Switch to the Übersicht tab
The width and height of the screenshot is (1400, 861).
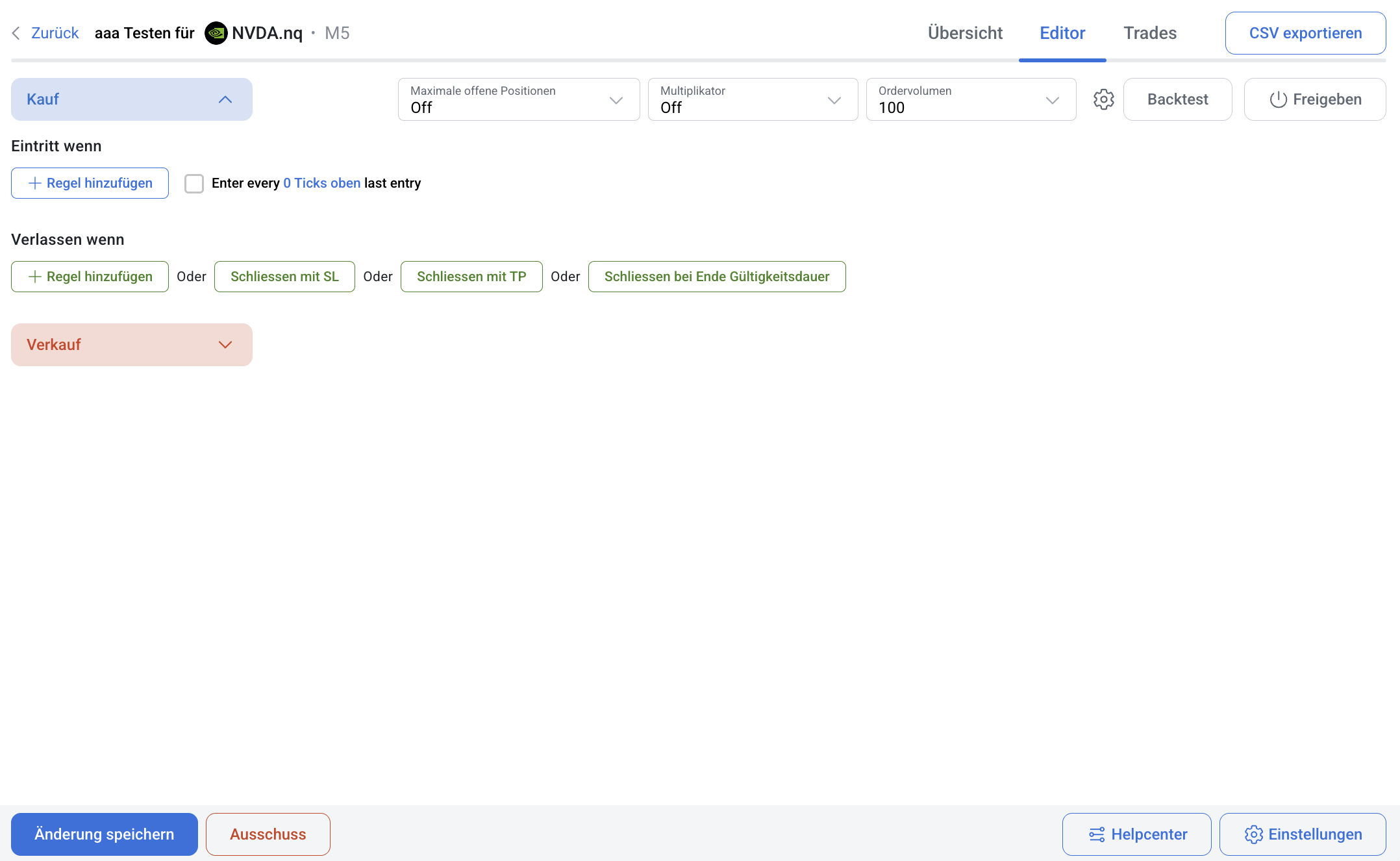click(965, 33)
